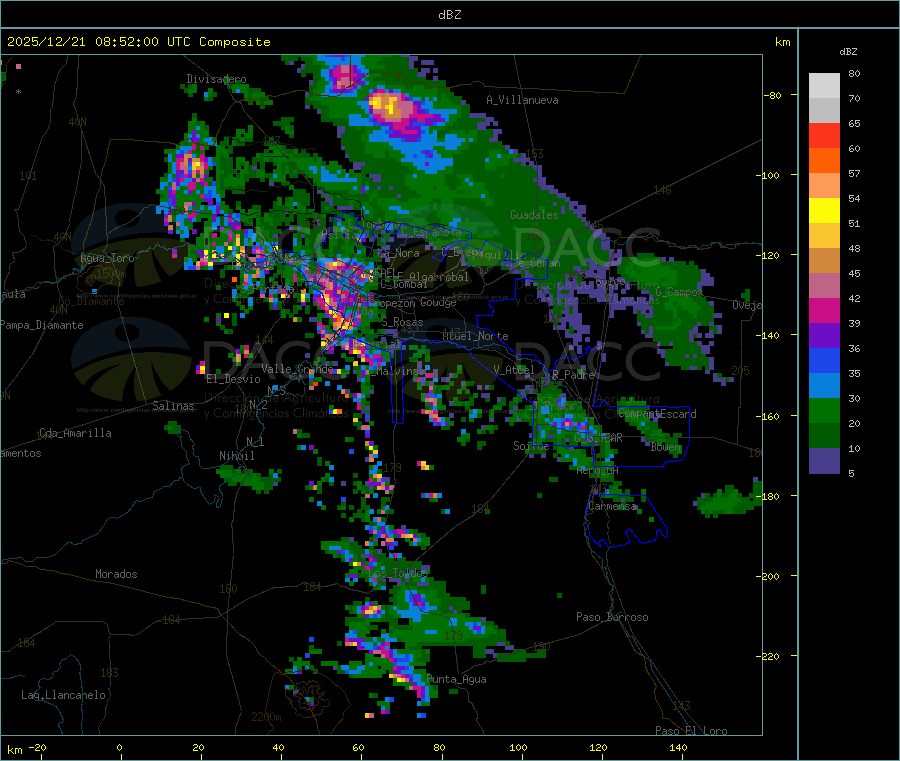This screenshot has width=900, height=761.
Task: Click the Morados location label
Action: [116, 574]
